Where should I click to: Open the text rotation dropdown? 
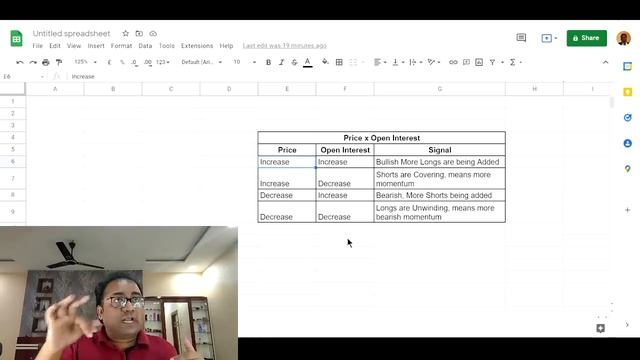coord(433,62)
